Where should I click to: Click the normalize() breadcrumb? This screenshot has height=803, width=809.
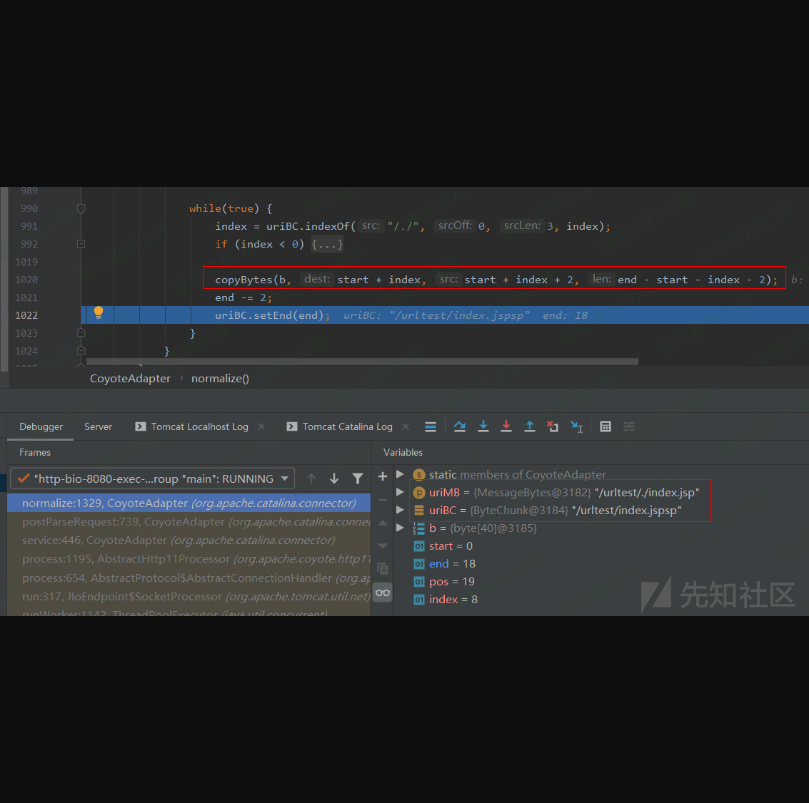[x=220, y=378]
